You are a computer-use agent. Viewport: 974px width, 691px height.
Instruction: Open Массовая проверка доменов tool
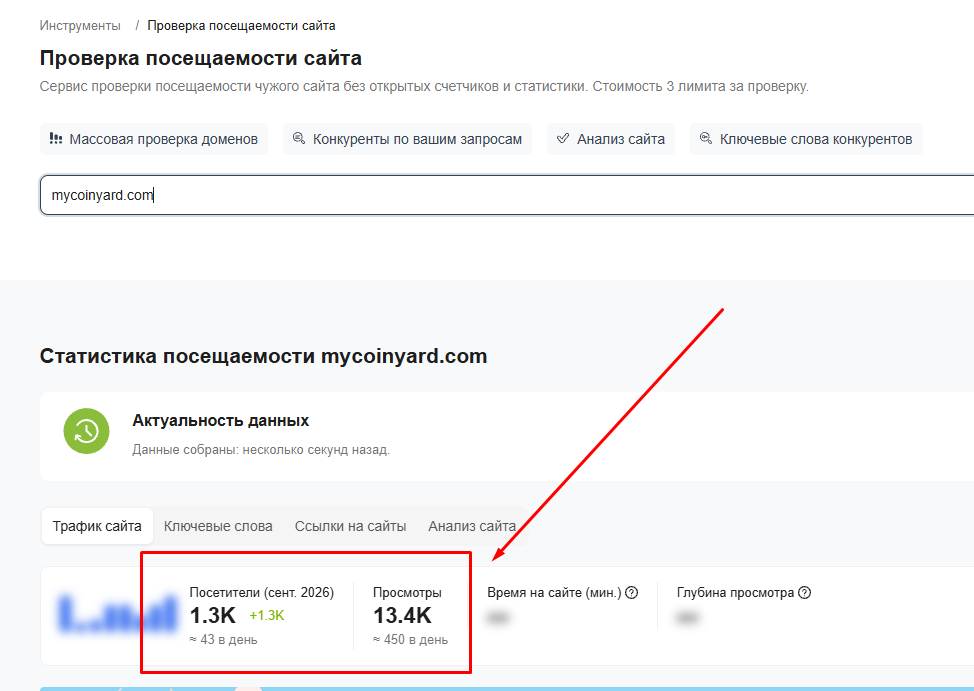pos(154,139)
